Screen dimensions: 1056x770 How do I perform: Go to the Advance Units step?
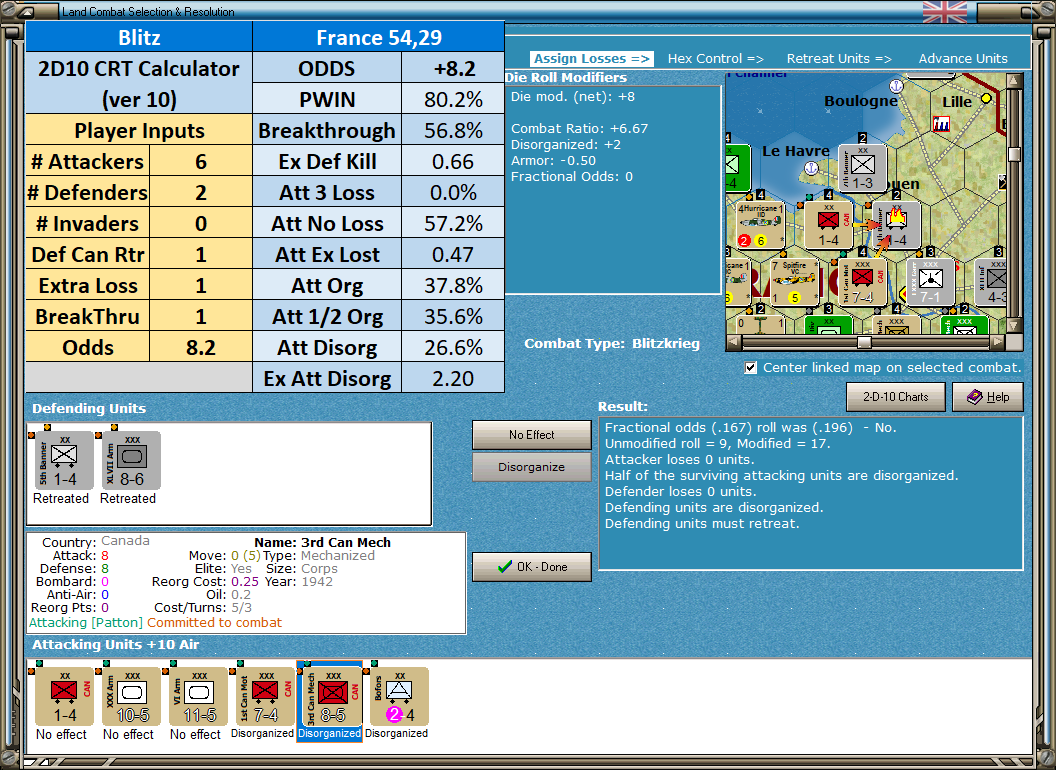(x=963, y=59)
